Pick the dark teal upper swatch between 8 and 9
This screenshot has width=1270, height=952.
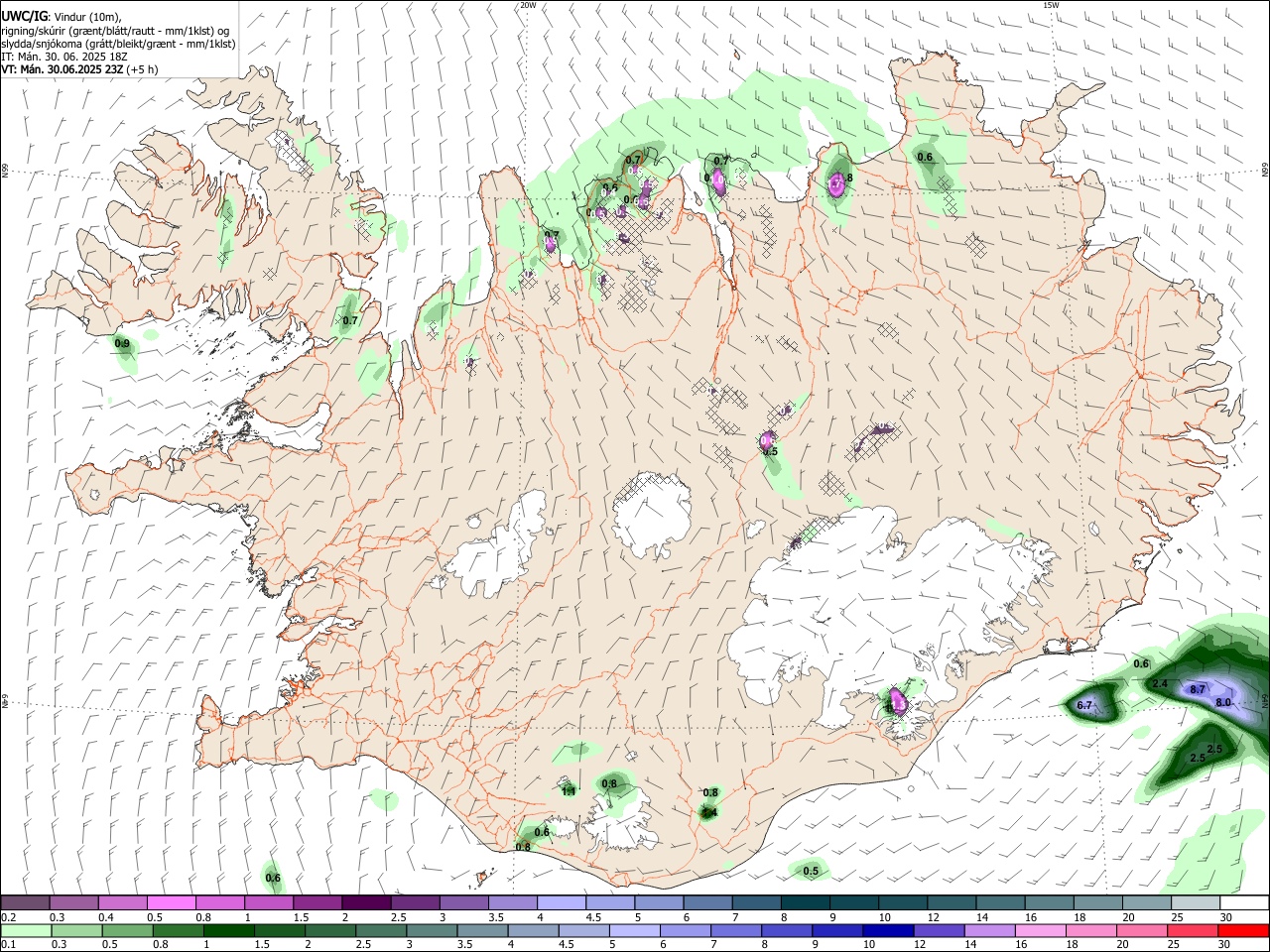click(804, 902)
